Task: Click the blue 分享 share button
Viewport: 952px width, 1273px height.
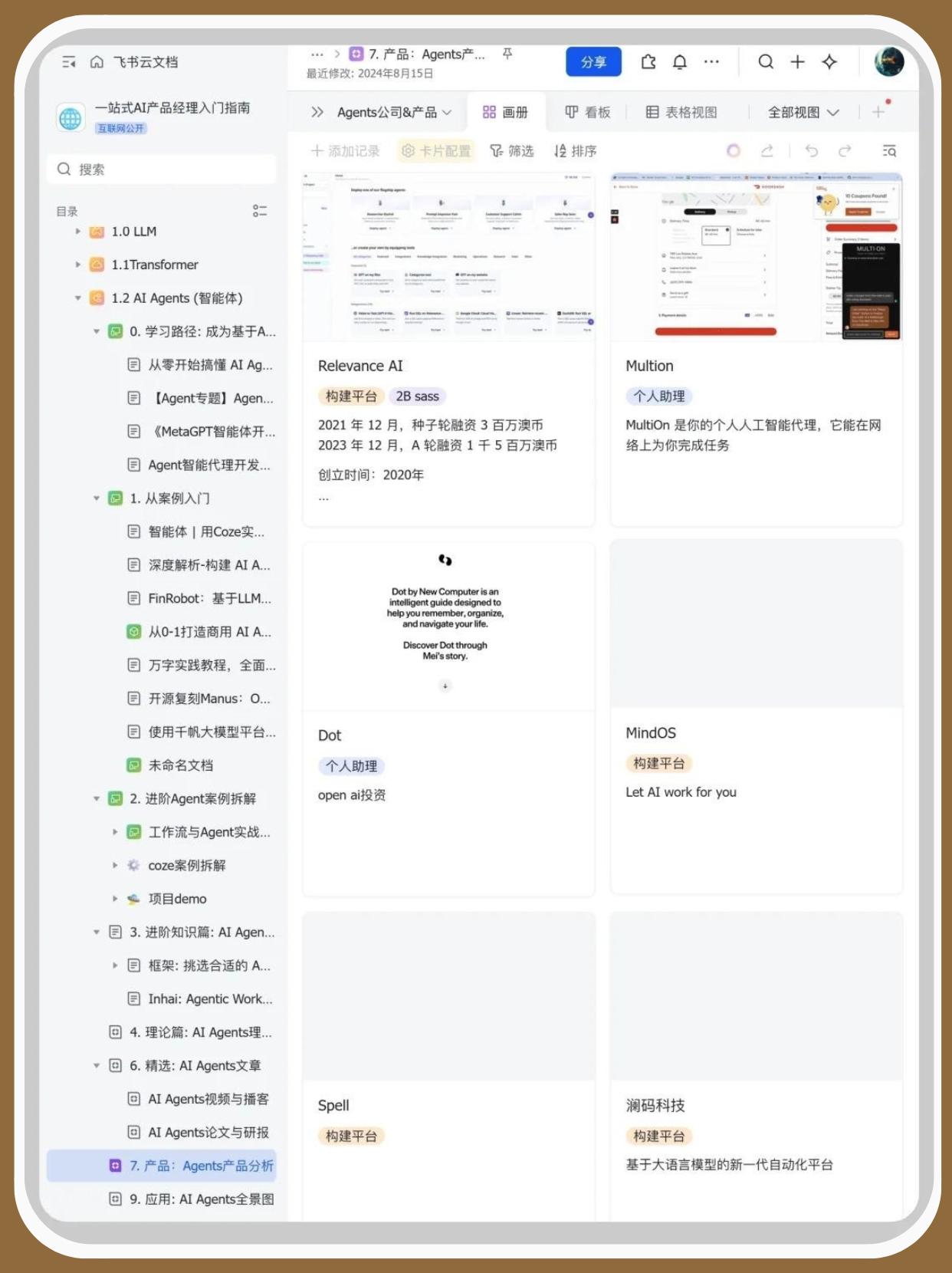Action: 593,62
